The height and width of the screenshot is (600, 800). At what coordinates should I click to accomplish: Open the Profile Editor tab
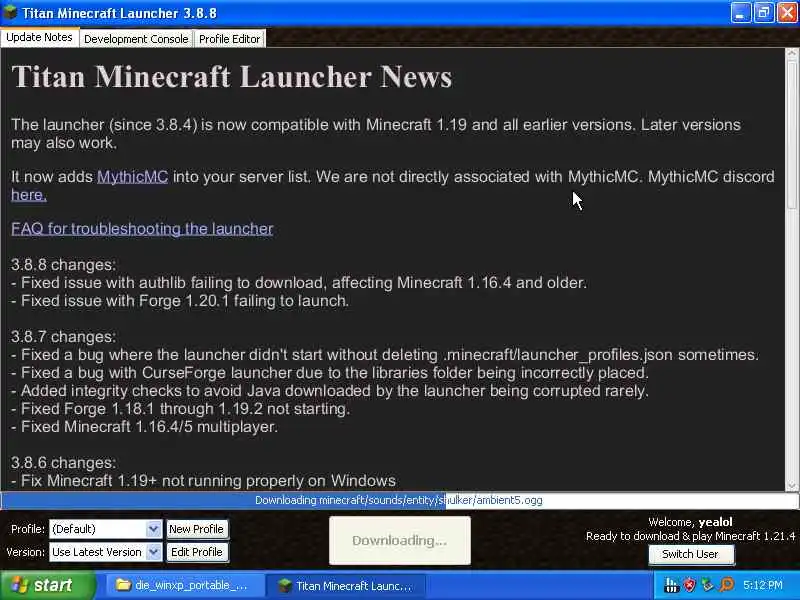point(230,39)
